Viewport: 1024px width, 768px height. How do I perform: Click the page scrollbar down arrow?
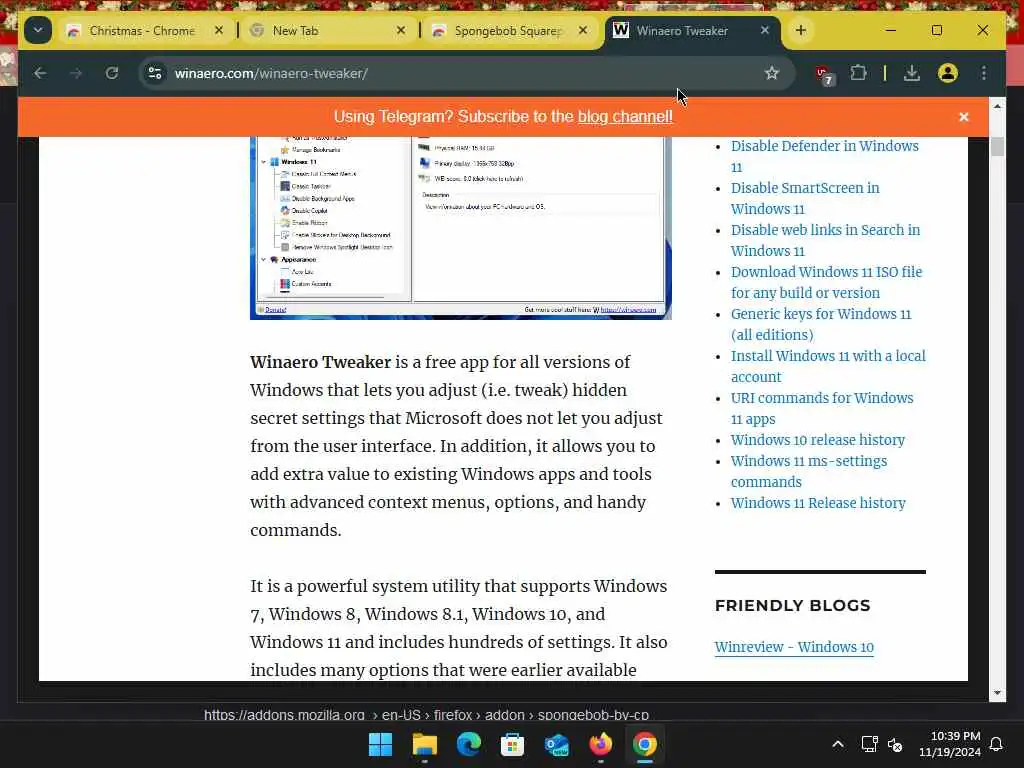(x=997, y=693)
